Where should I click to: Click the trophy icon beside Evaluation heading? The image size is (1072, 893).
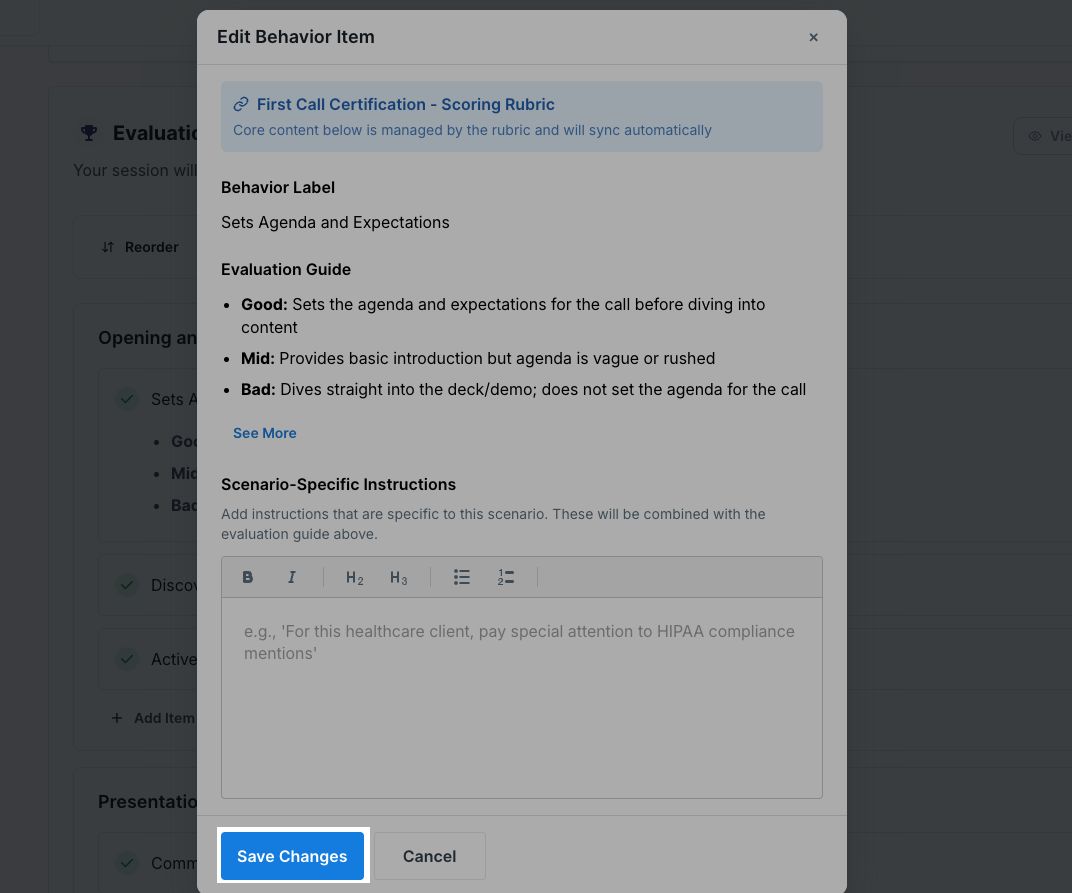(x=89, y=133)
